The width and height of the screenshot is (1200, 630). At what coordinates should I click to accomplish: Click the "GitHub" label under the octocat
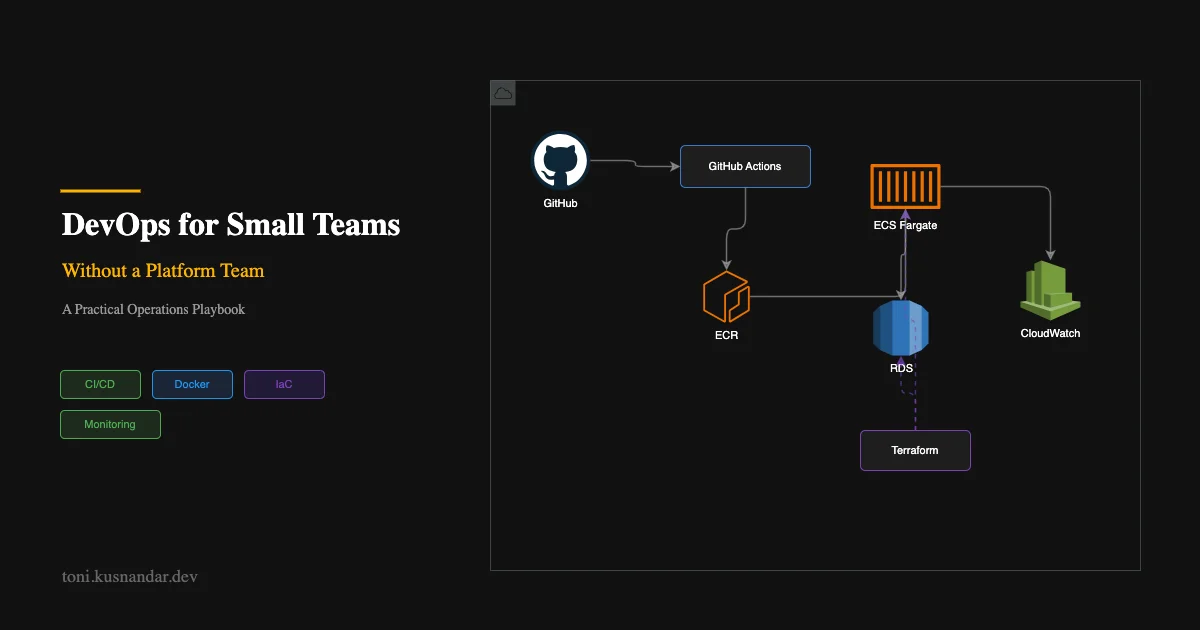click(x=560, y=203)
